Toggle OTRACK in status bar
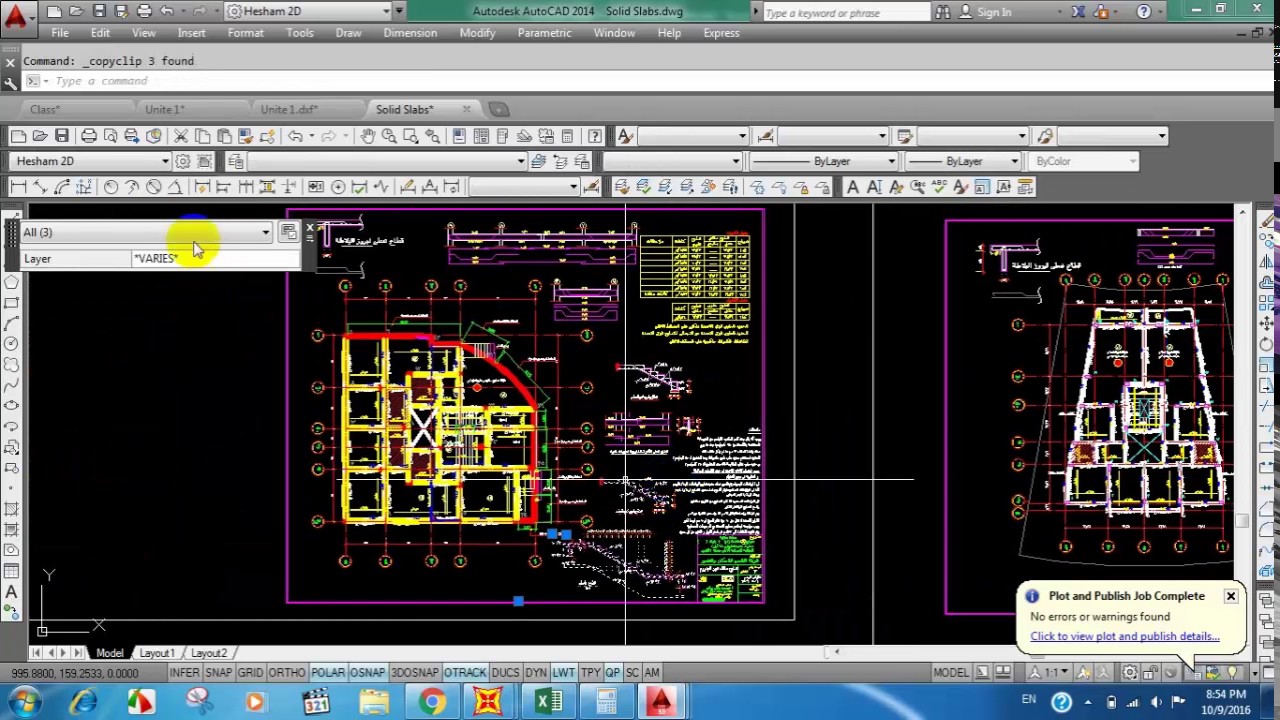The height and width of the screenshot is (720, 1280). pos(465,673)
